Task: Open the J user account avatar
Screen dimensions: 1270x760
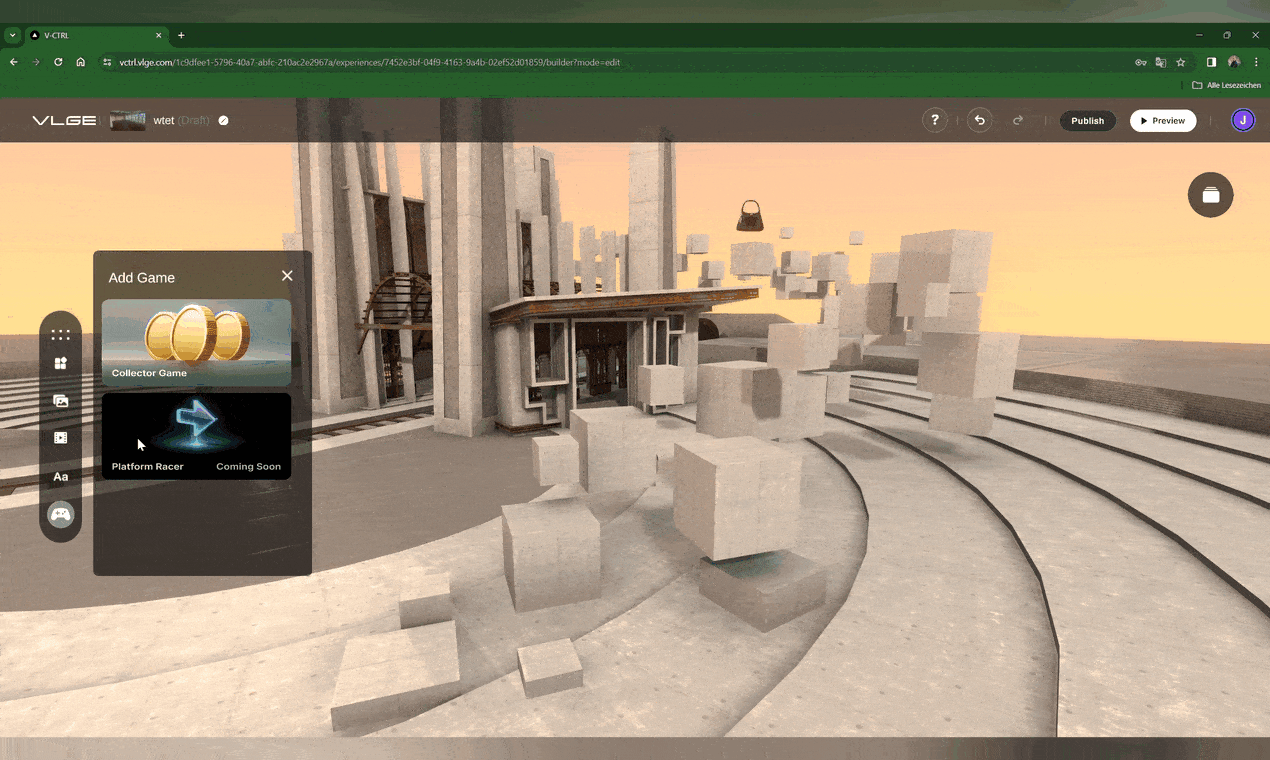Action: pyautogui.click(x=1243, y=120)
